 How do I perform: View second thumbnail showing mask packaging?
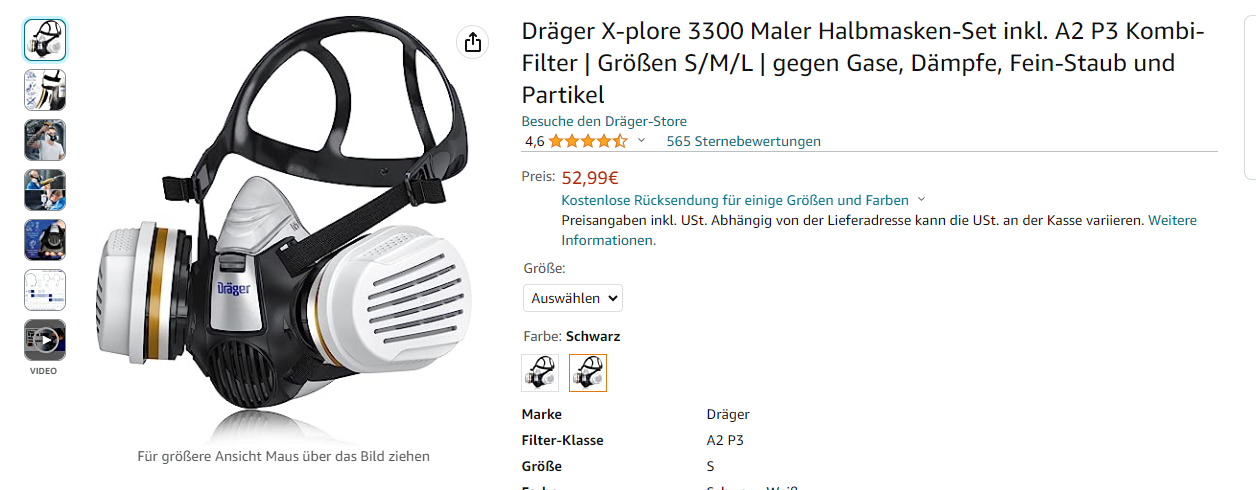(x=45, y=90)
